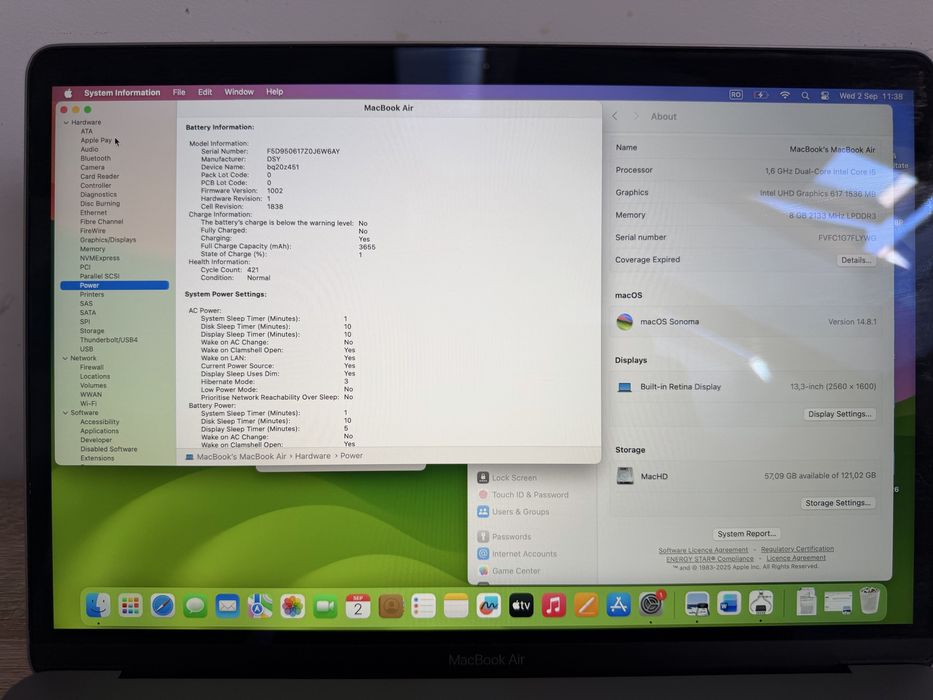Image resolution: width=933 pixels, height=700 pixels.
Task: Click the Details button for Coverage Expired
Action: point(856,260)
